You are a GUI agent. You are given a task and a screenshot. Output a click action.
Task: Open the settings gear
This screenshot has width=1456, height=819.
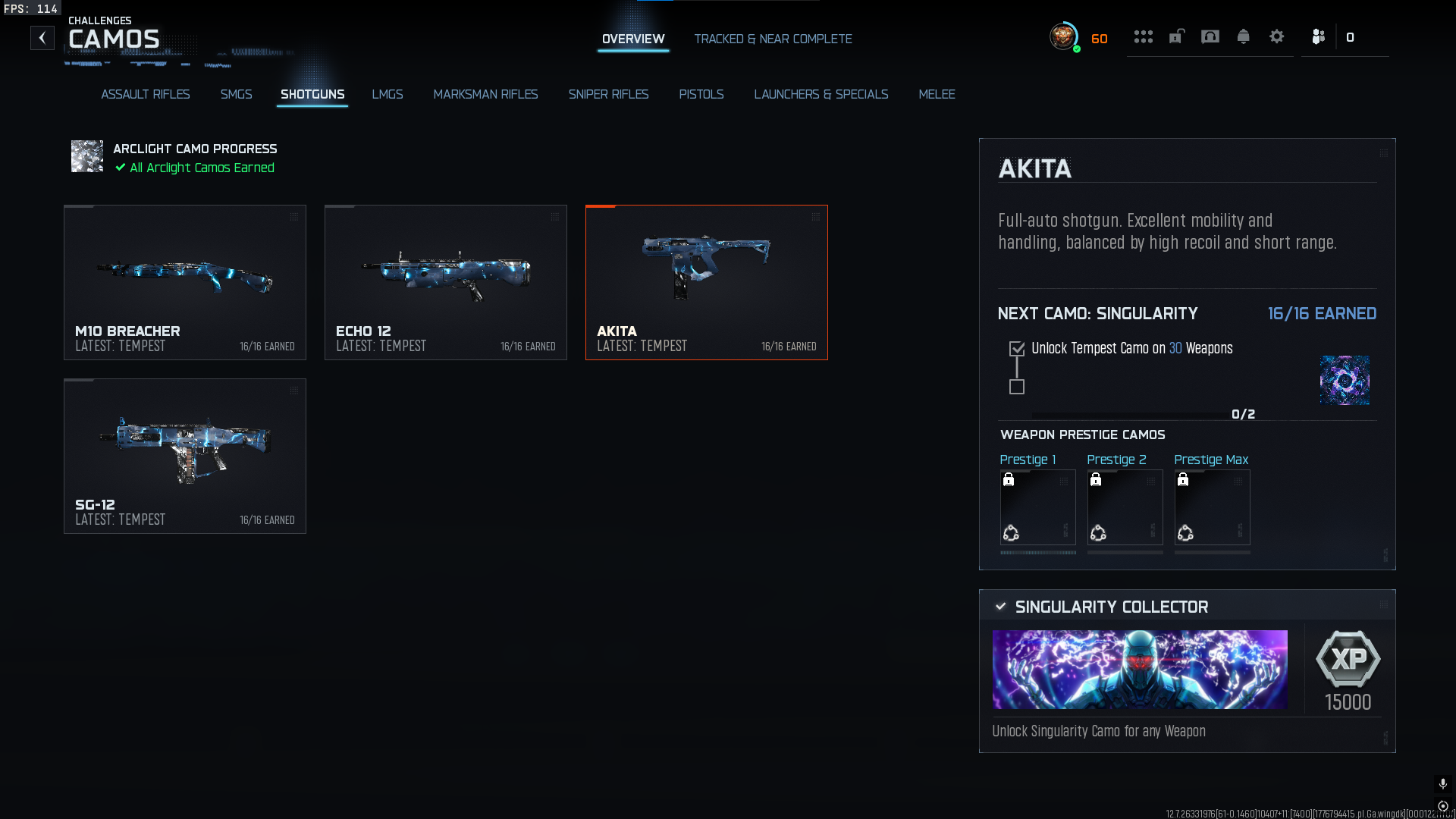[1276, 37]
